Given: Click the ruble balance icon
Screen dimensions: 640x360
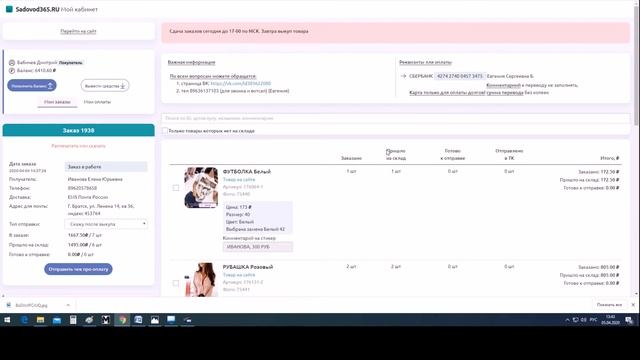Looking at the screenshot, I should pyautogui.click(x=12, y=71).
